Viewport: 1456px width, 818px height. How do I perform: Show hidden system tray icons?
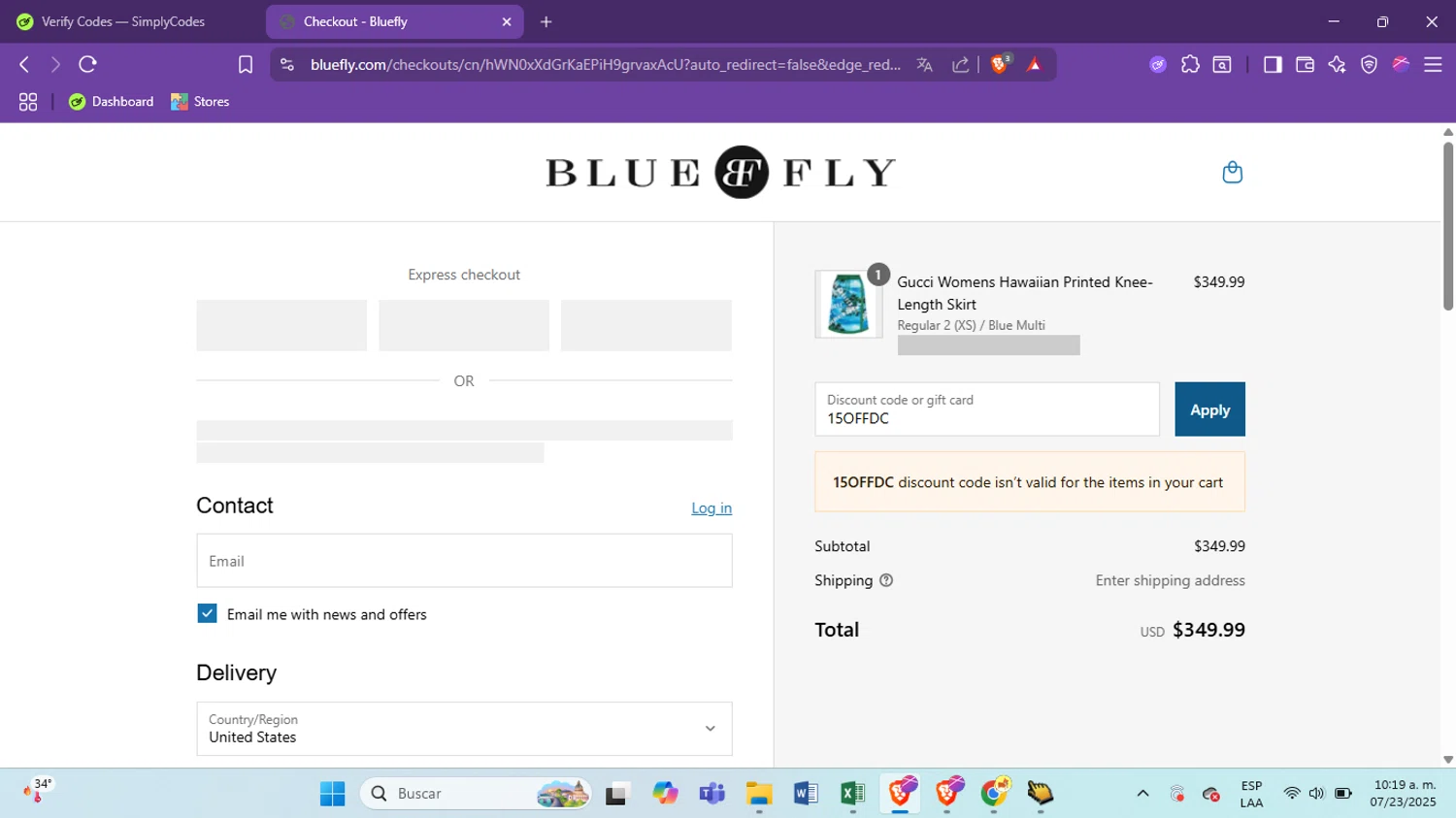1142,794
